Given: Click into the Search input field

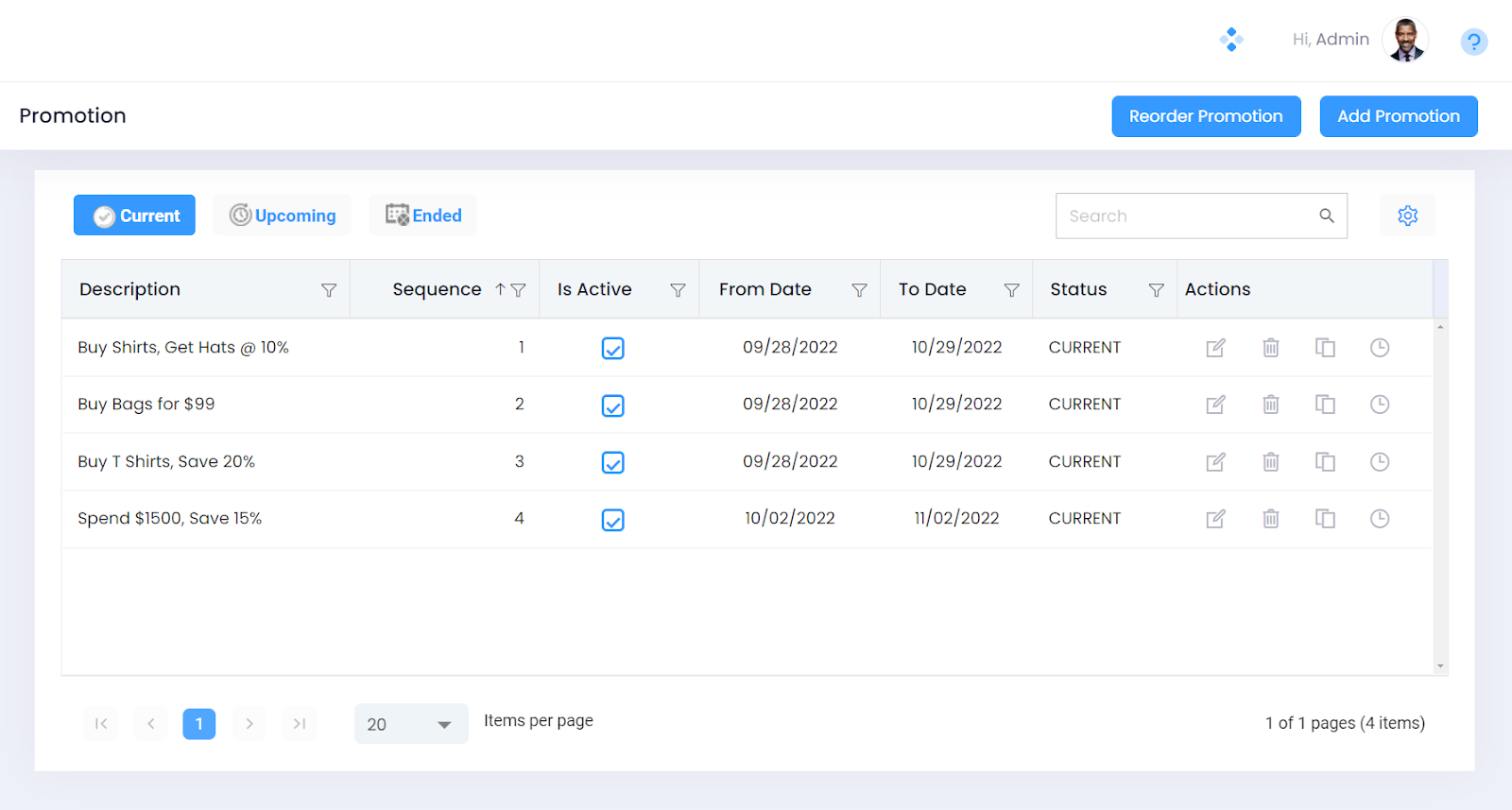Looking at the screenshot, I should [x=1186, y=215].
